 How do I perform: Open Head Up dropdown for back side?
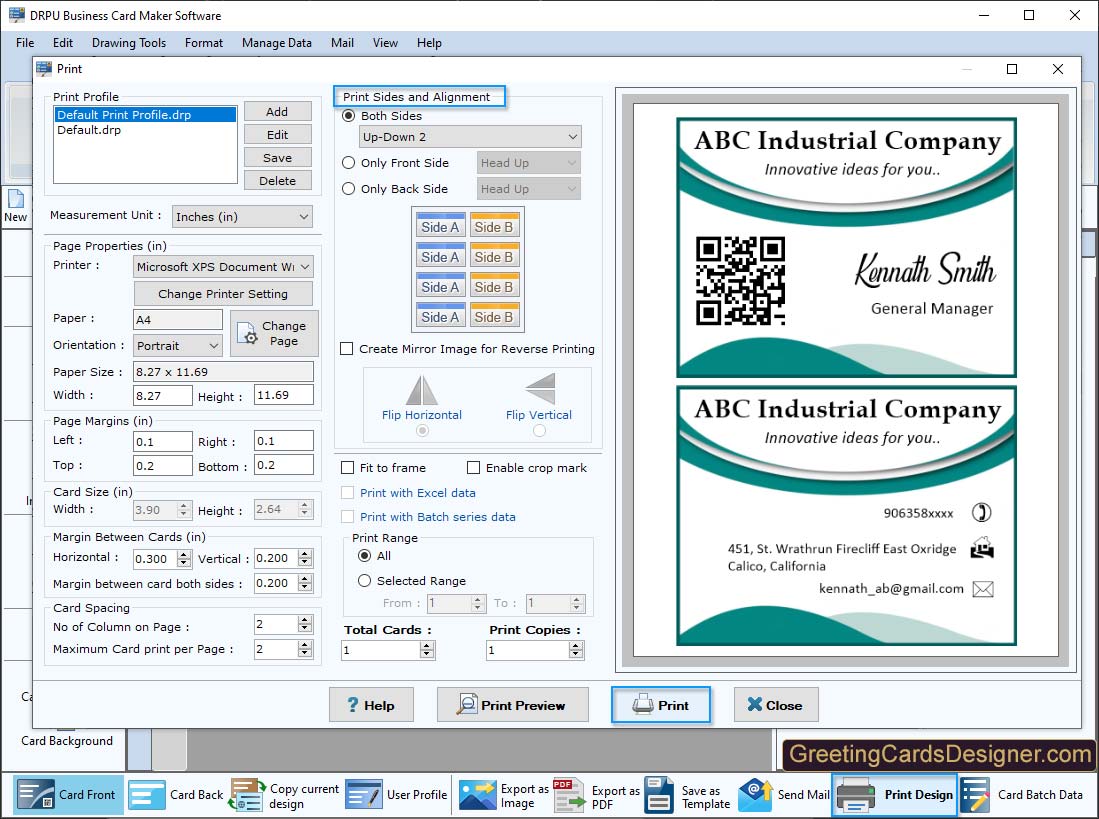[528, 188]
